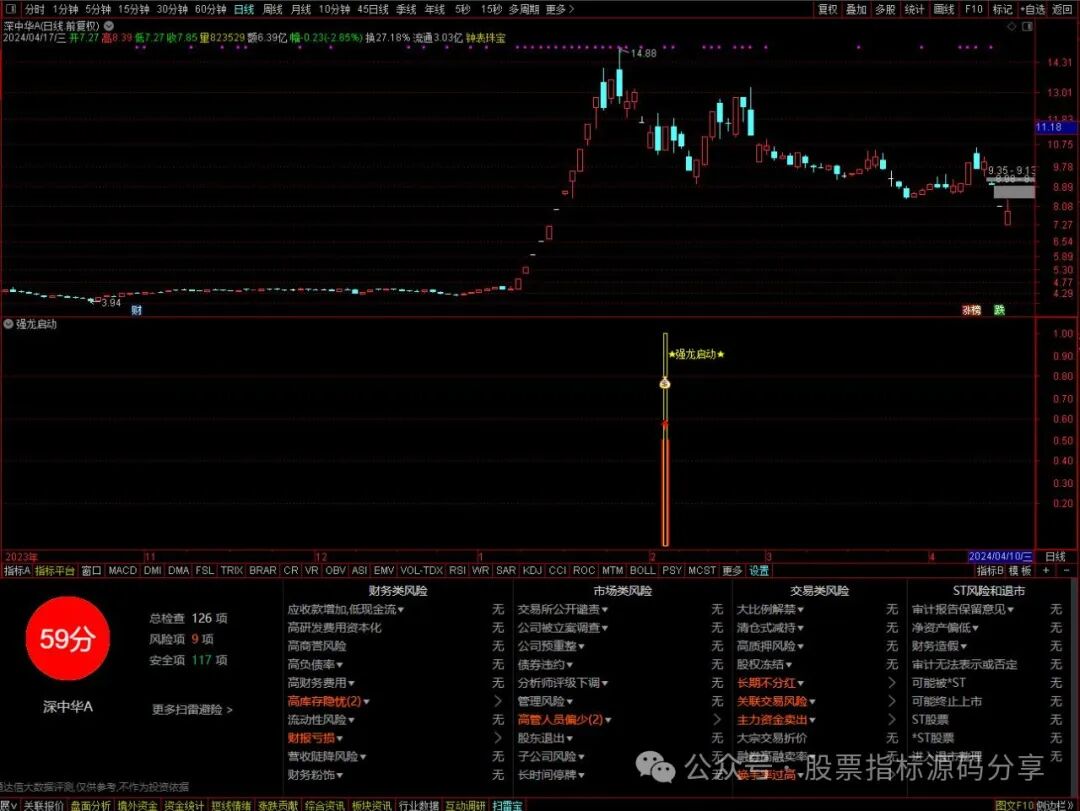Screen dimensions: 1080x811
Task: Switch to 周线 weekly chart
Action: (x=273, y=9)
